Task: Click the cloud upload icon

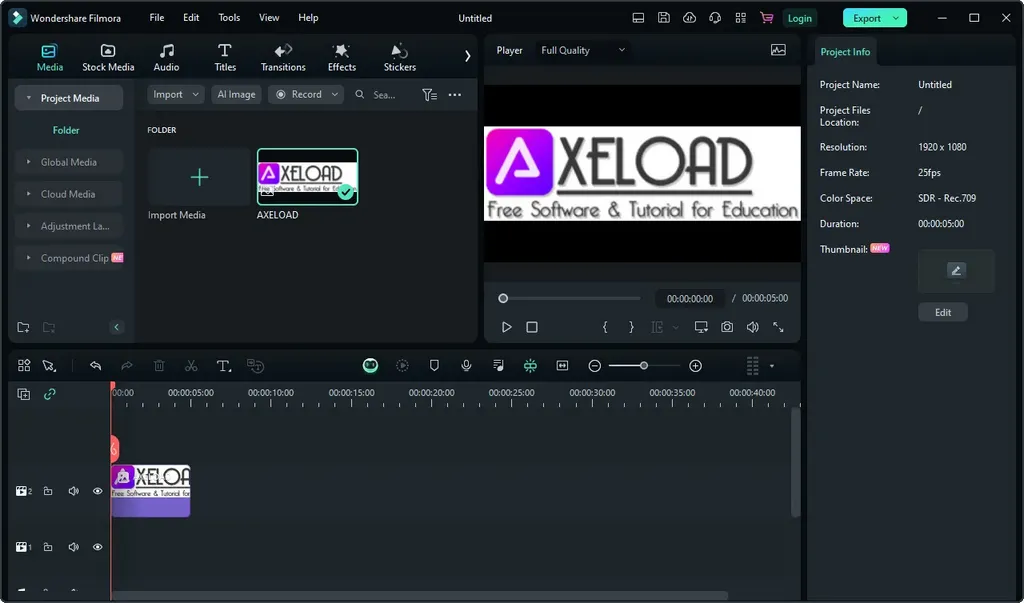Action: (689, 18)
